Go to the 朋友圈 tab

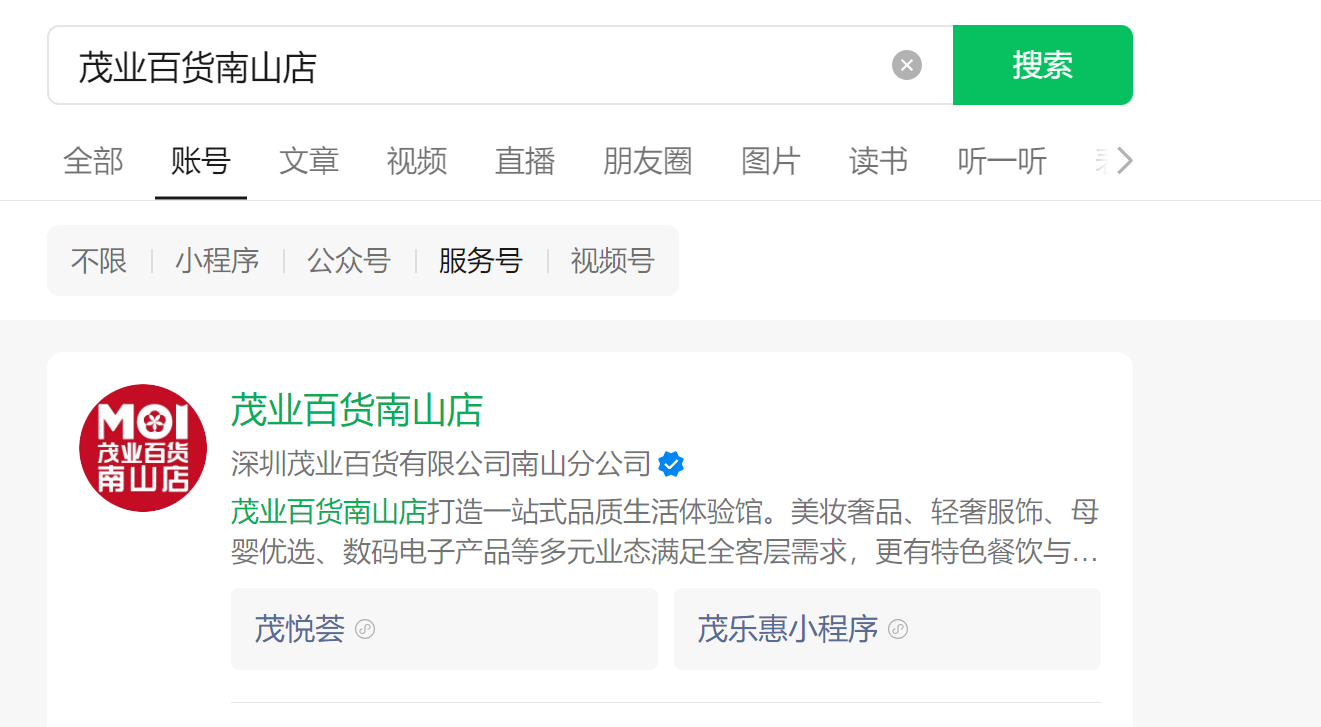(648, 161)
